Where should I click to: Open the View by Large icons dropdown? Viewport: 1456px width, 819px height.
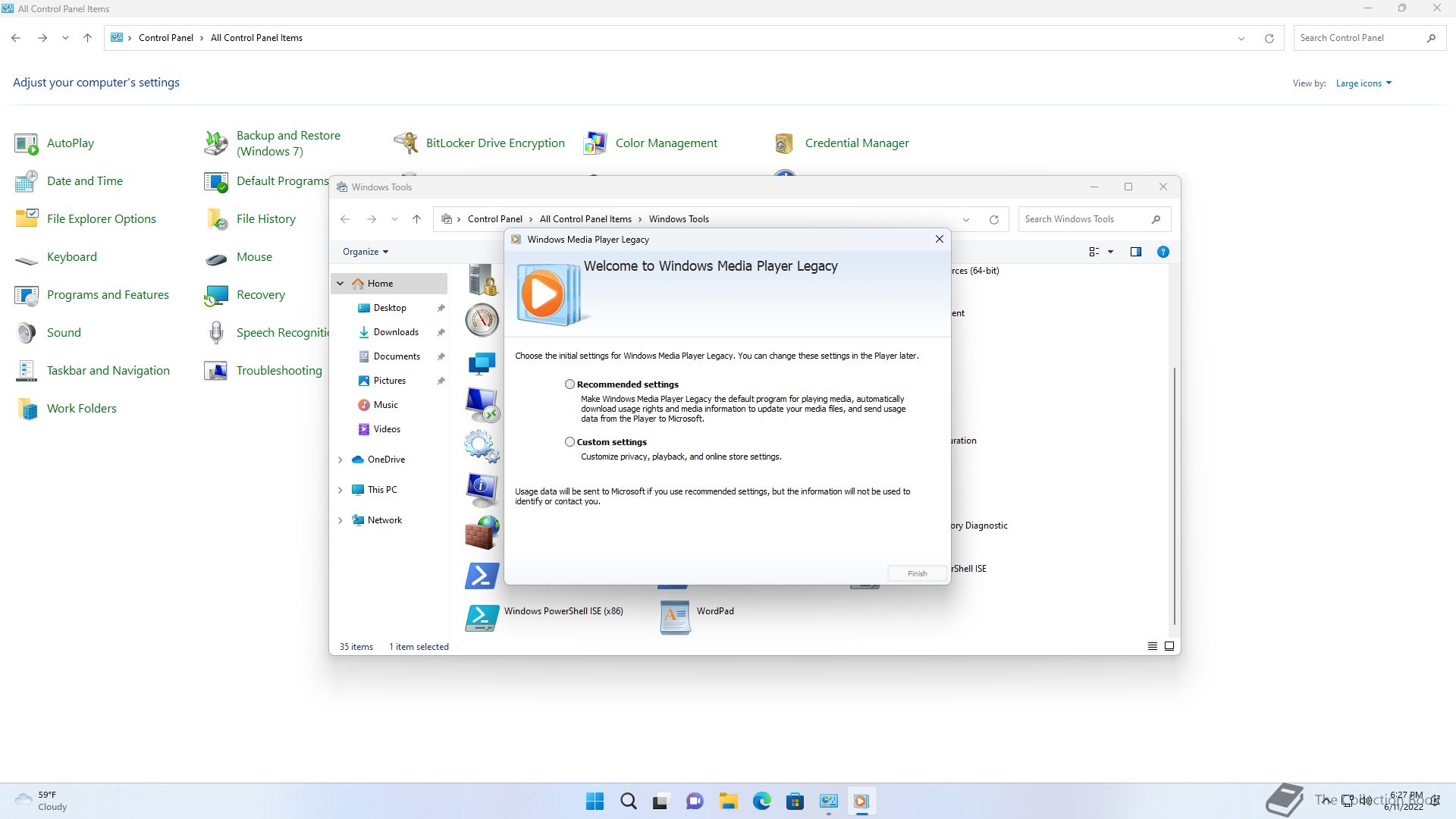[1363, 83]
